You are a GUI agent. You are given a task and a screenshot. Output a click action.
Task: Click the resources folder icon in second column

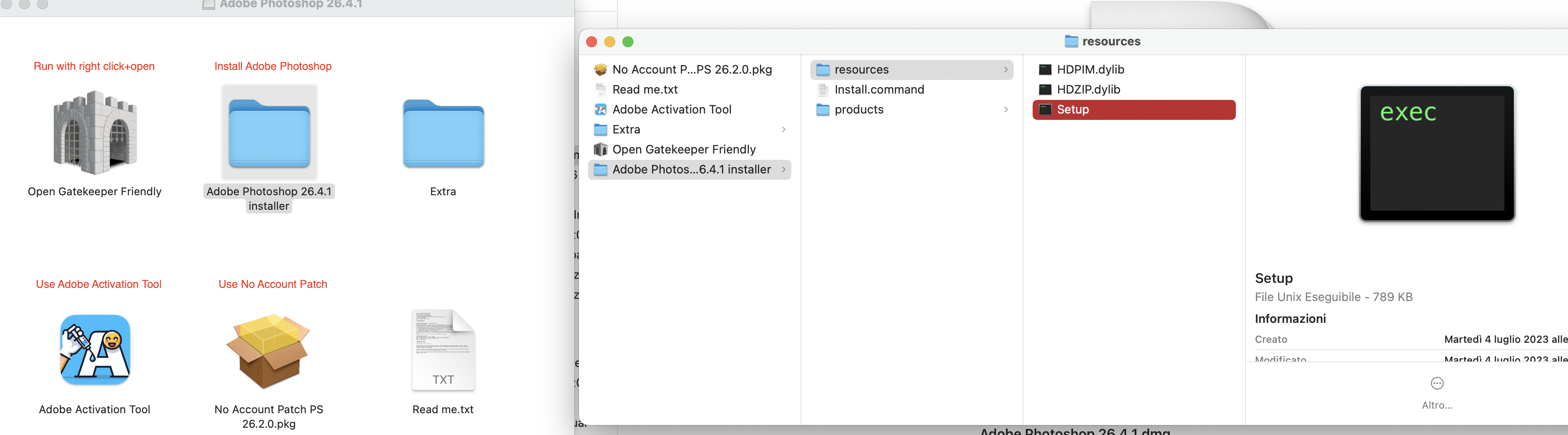(823, 69)
